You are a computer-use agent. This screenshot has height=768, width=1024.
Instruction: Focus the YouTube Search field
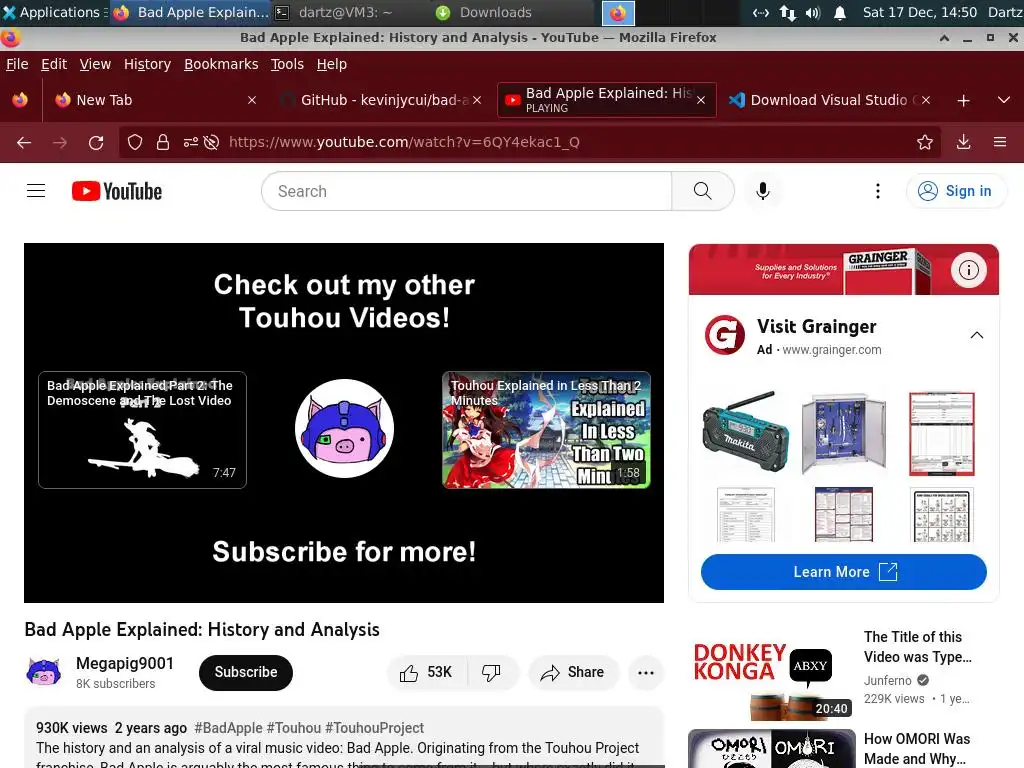pyautogui.click(x=466, y=191)
